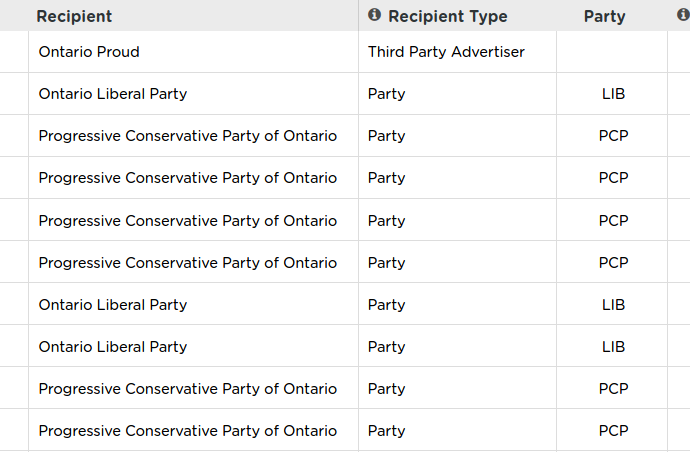Screen dimensions: 690x452
Task: Click the second Ontario Liberal Party recipient
Action: click(113, 305)
